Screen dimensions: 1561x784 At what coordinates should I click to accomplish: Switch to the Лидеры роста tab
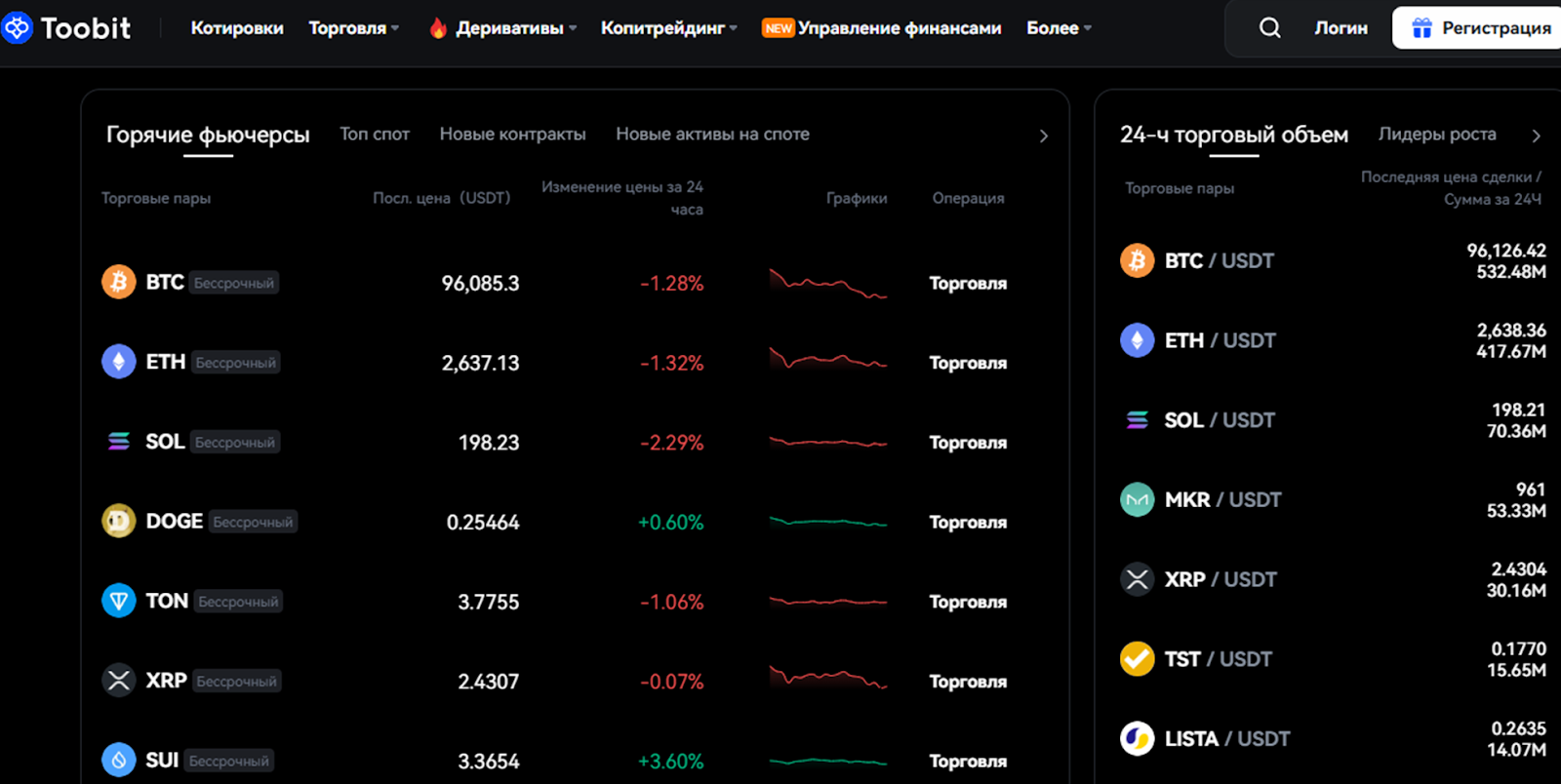tap(1437, 135)
